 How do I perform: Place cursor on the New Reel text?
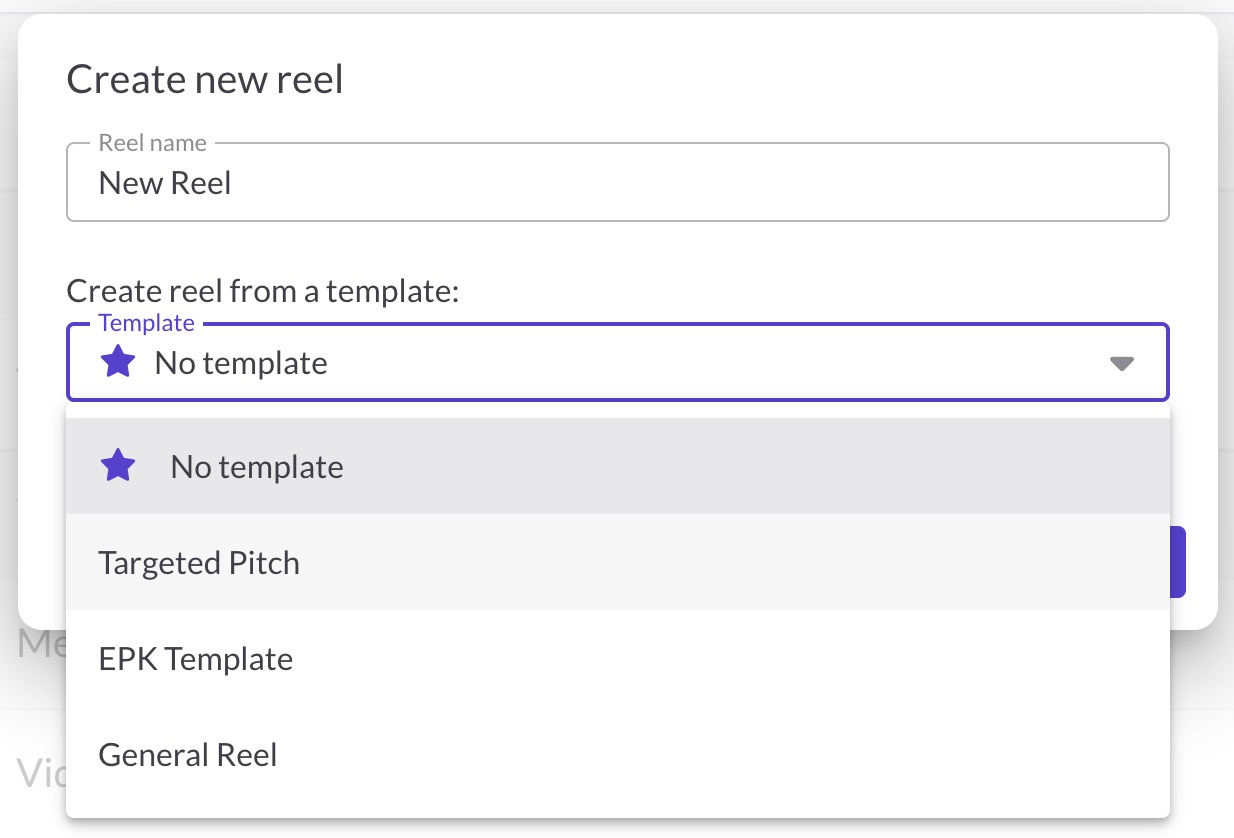tap(165, 183)
